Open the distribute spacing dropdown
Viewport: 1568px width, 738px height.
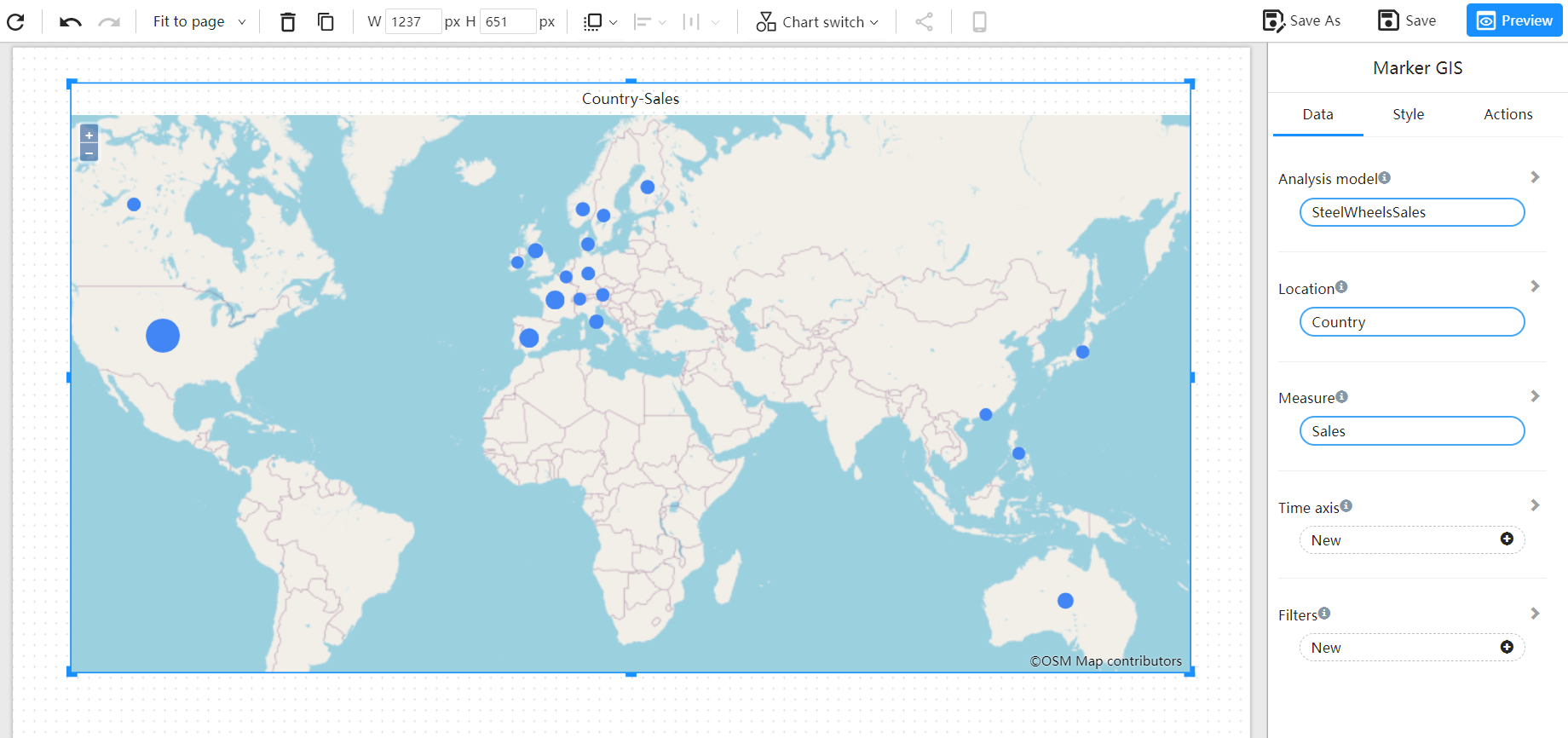pyautogui.click(x=700, y=21)
